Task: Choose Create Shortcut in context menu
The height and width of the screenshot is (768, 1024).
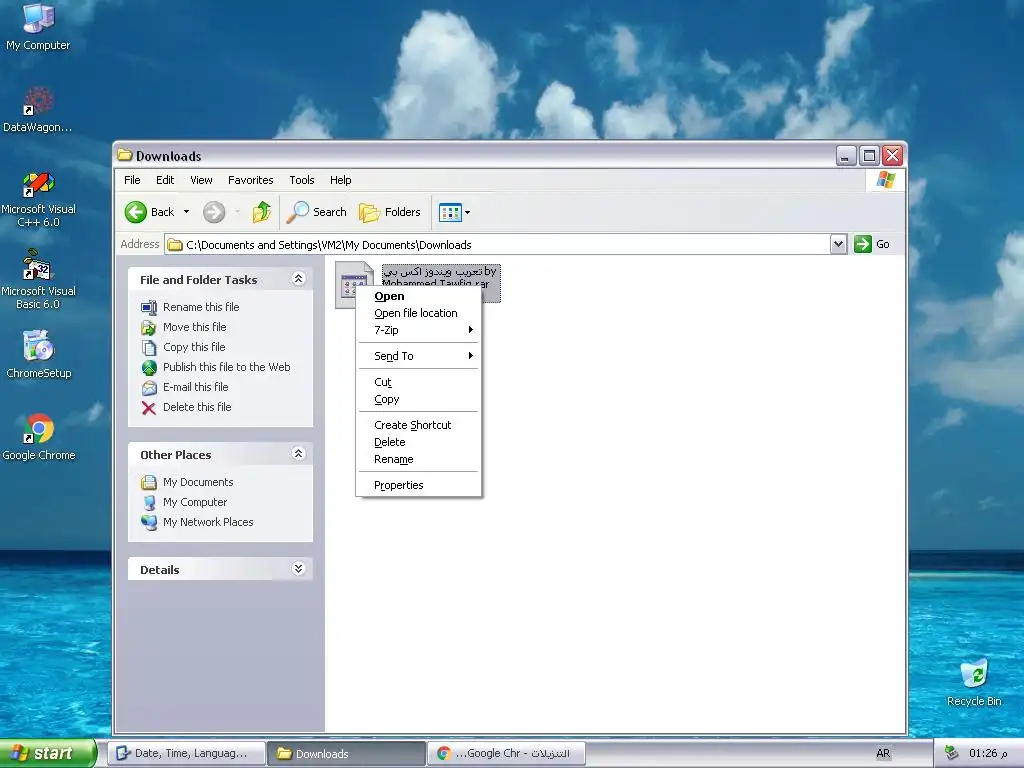Action: coord(418,425)
